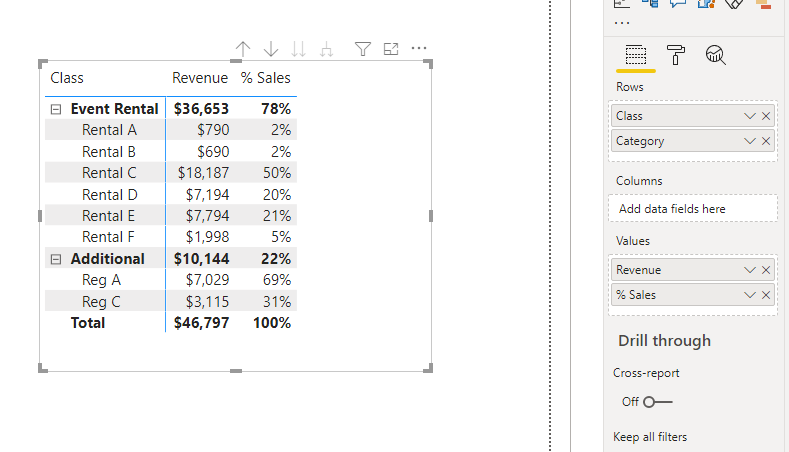
Task: Select the Rental F row label
Action: (x=108, y=237)
